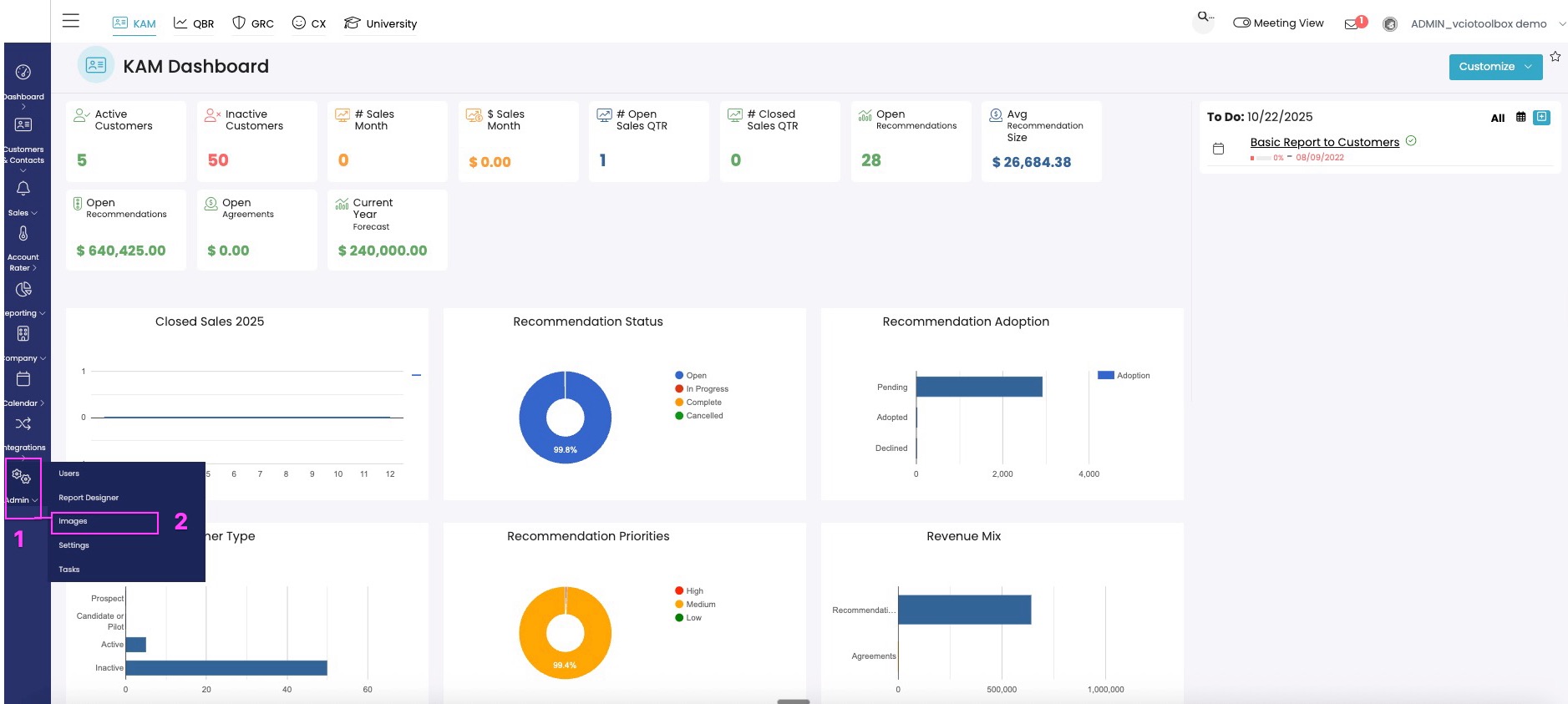The height and width of the screenshot is (704, 1568).
Task: Expand the Company sidebar menu
Action: 23,358
